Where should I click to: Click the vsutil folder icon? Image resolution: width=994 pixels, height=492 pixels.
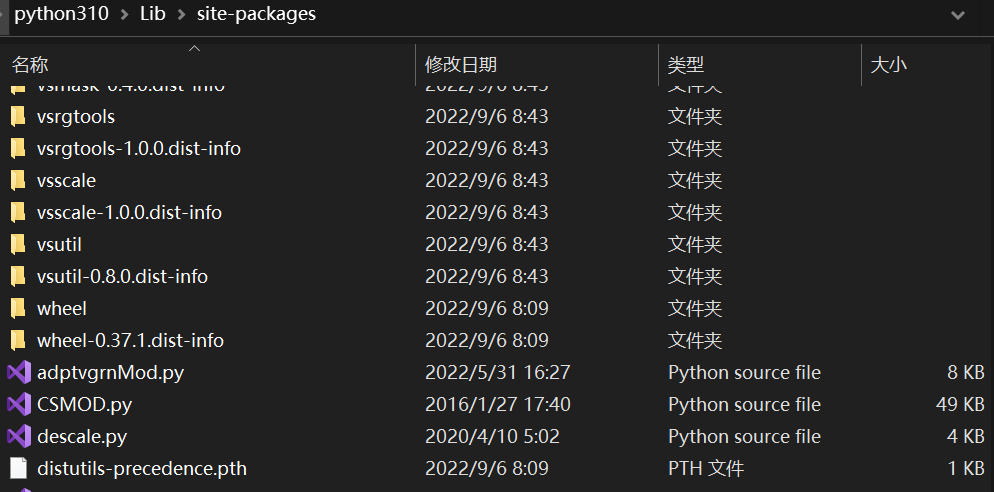[18, 245]
